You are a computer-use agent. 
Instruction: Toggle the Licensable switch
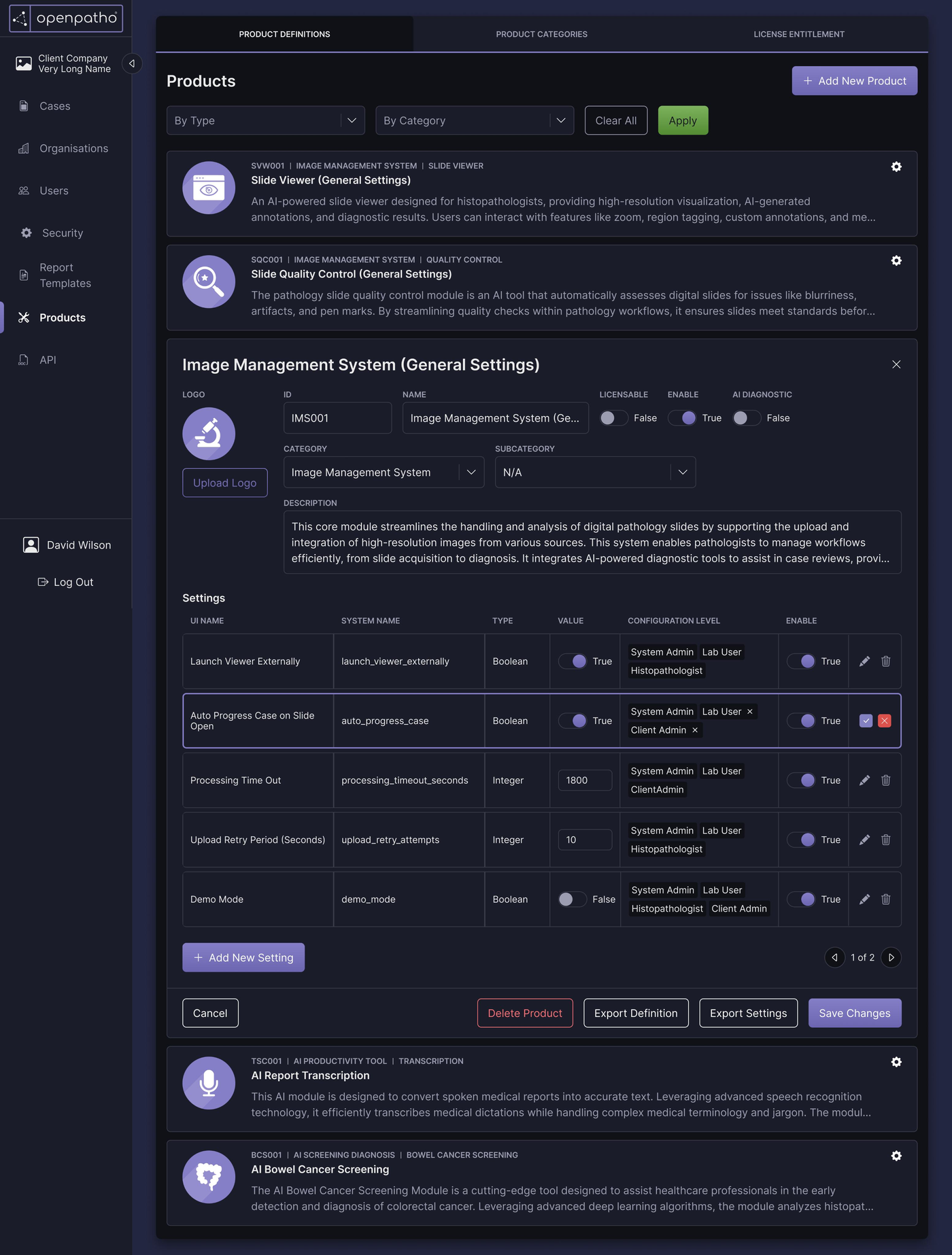point(613,418)
